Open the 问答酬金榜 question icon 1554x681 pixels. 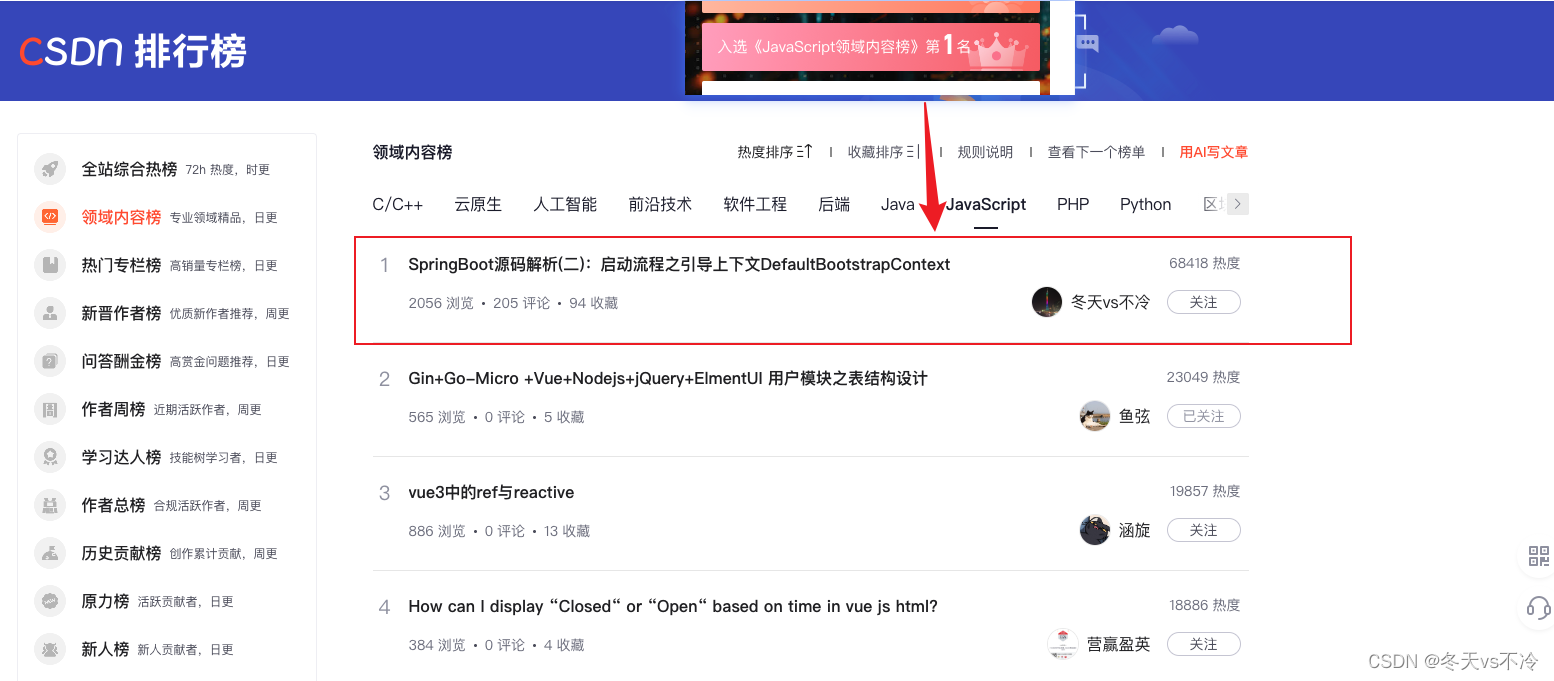point(50,361)
